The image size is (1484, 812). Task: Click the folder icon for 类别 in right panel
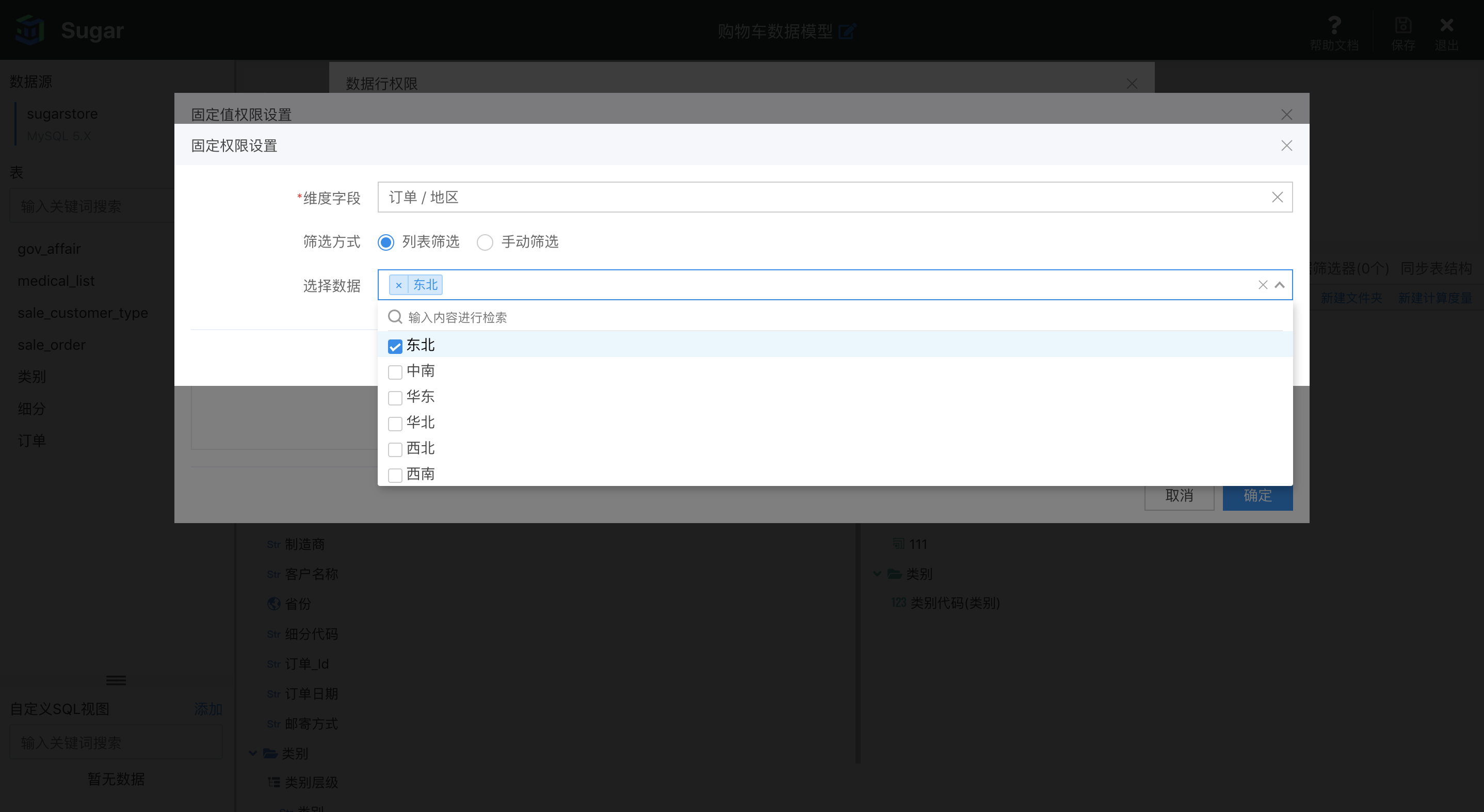pos(895,574)
